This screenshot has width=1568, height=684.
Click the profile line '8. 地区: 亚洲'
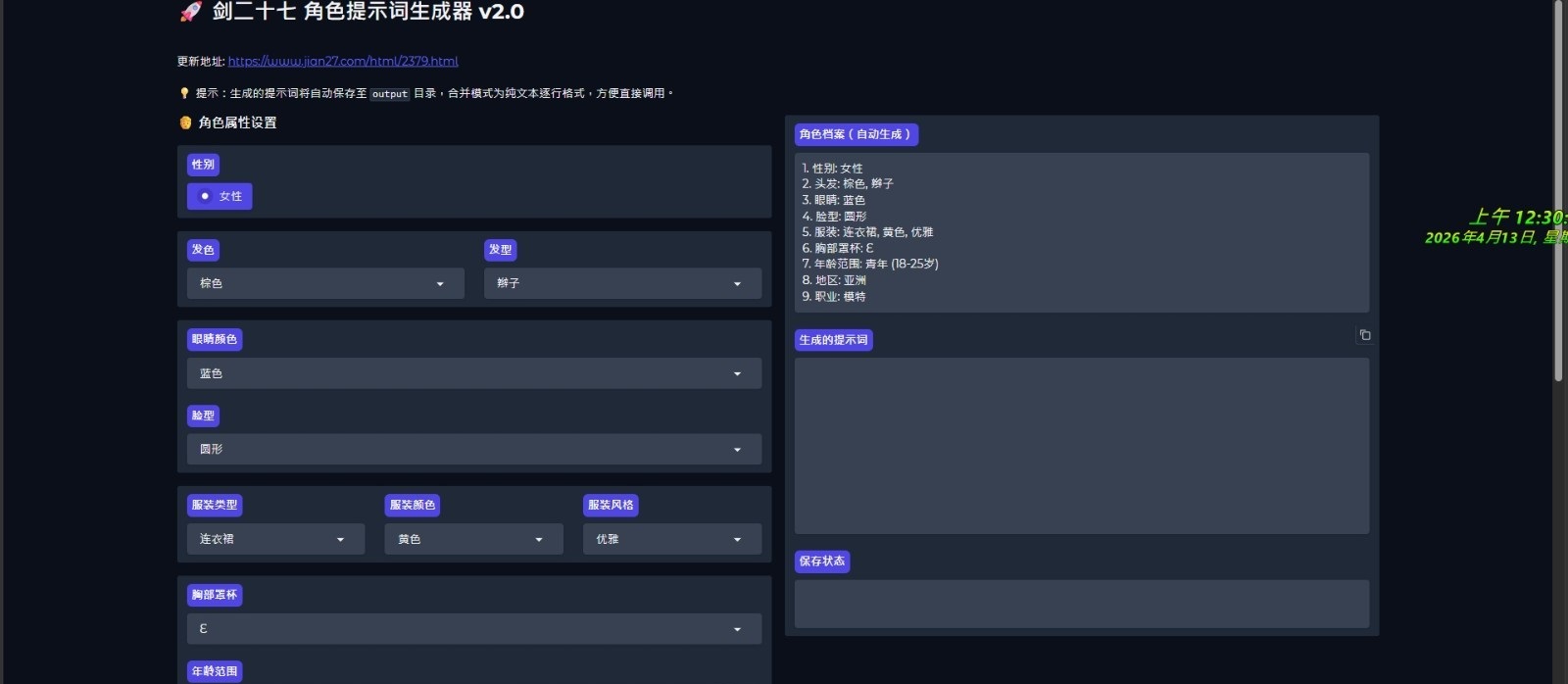pyautogui.click(x=834, y=280)
